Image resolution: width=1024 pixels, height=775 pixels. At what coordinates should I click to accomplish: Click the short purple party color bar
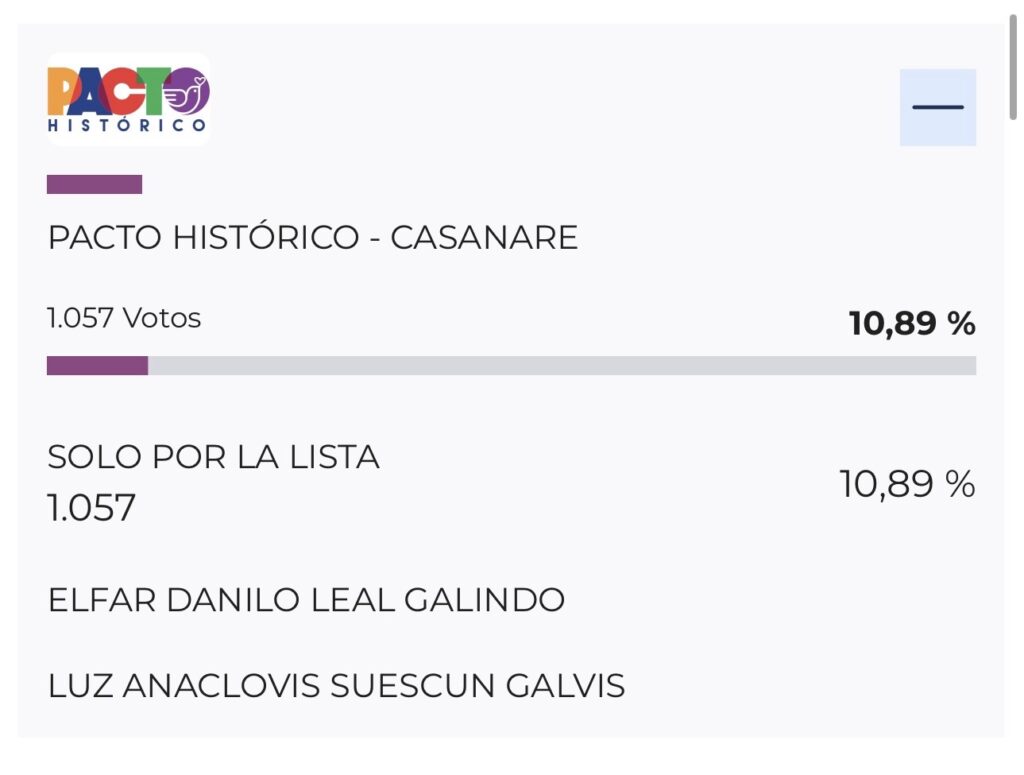coord(94,184)
